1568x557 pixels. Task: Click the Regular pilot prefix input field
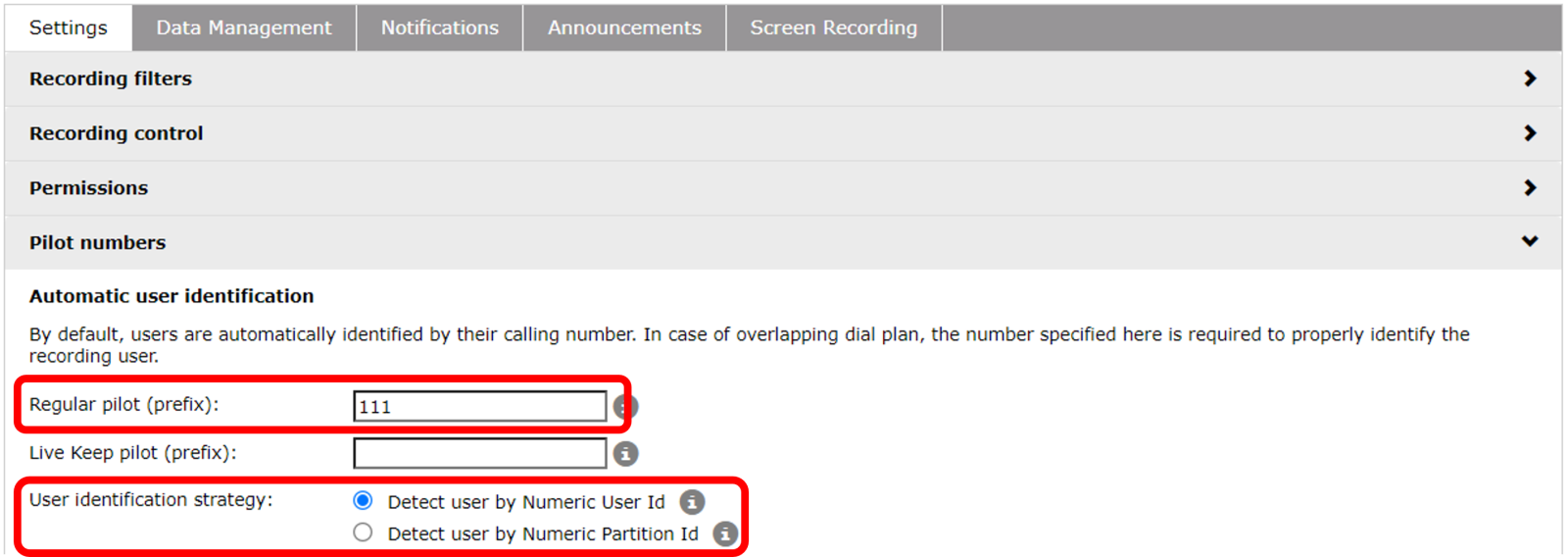coord(479,406)
